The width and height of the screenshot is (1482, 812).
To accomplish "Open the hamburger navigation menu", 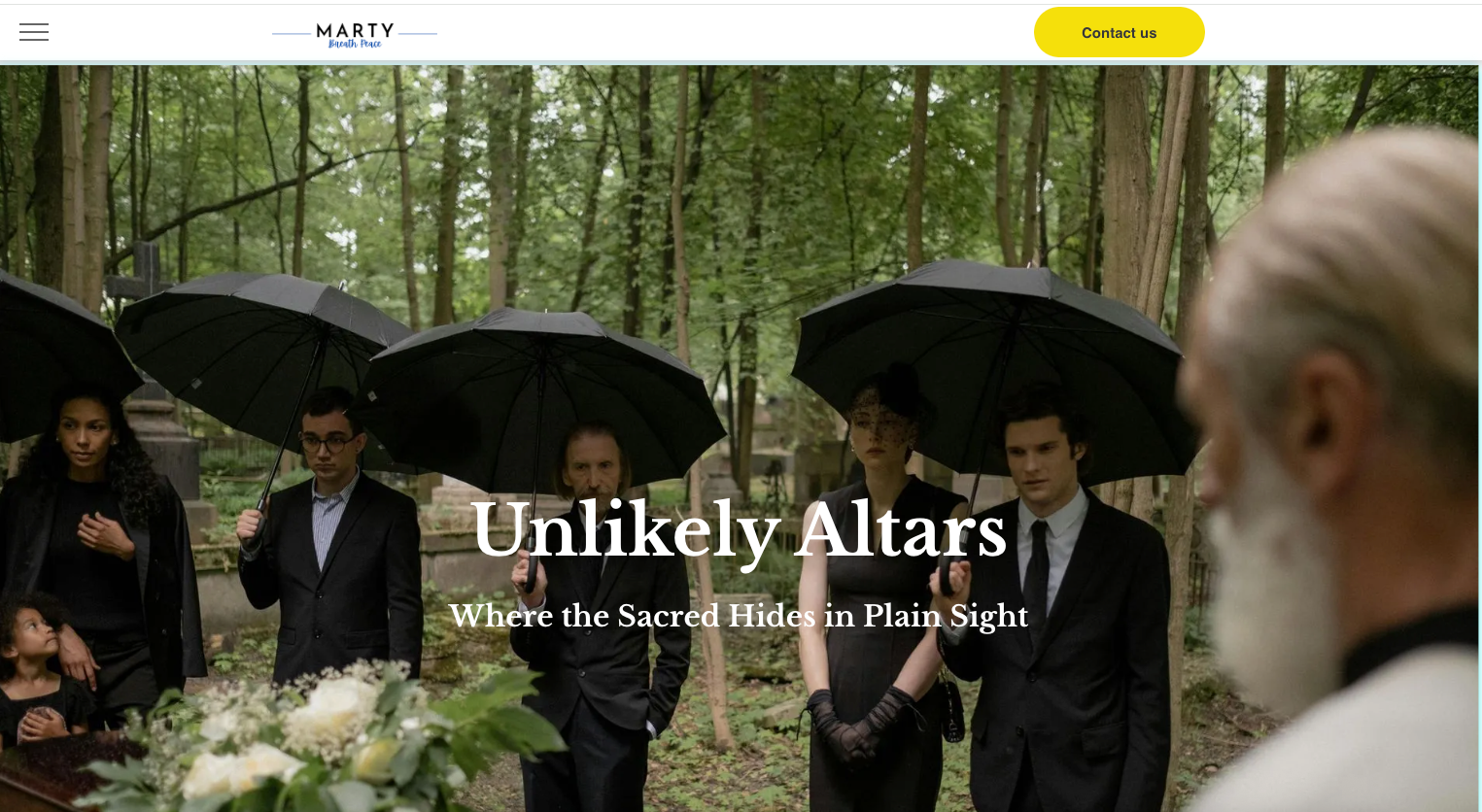I will [34, 32].
